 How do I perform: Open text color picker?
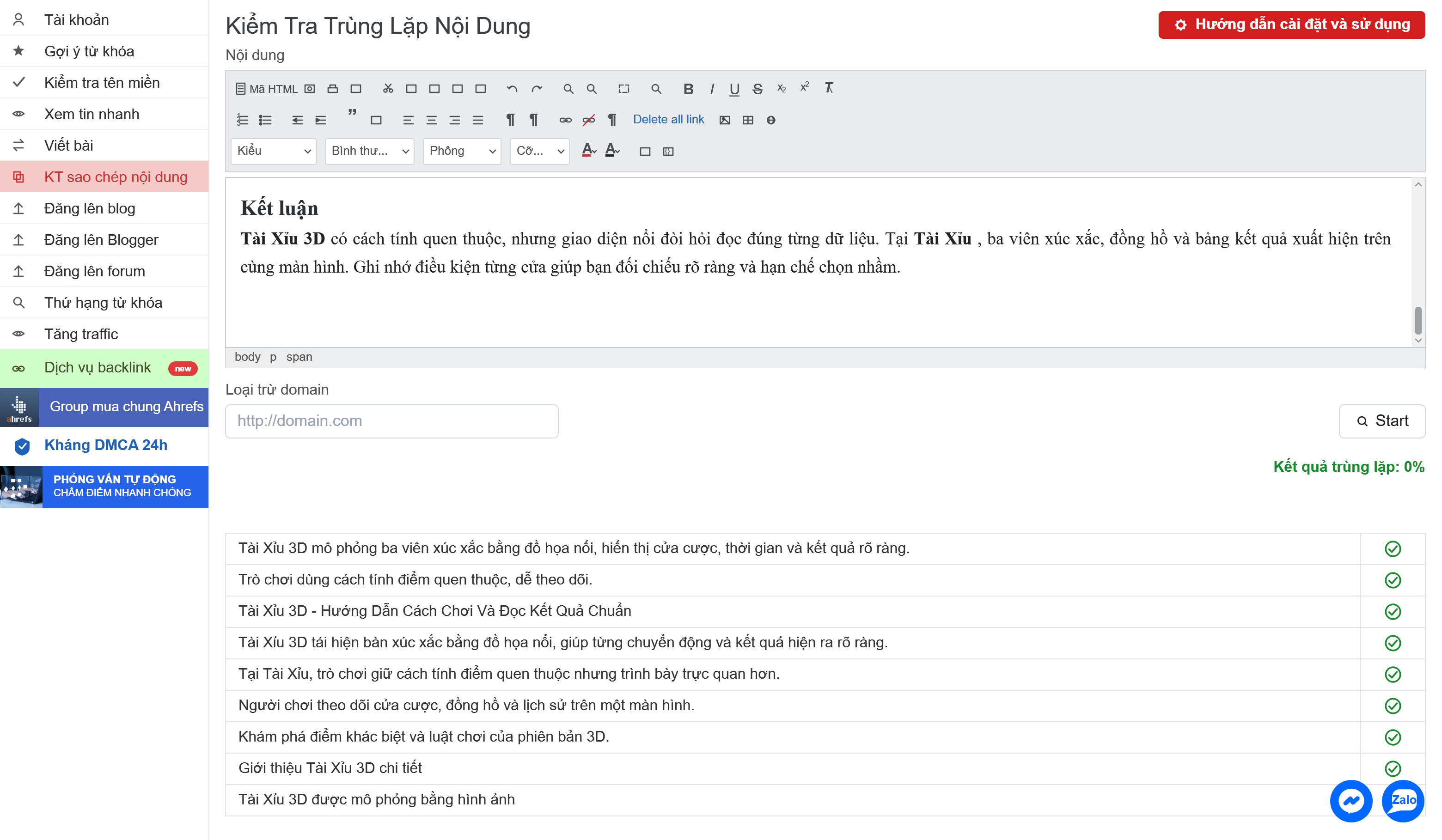pyautogui.click(x=589, y=151)
